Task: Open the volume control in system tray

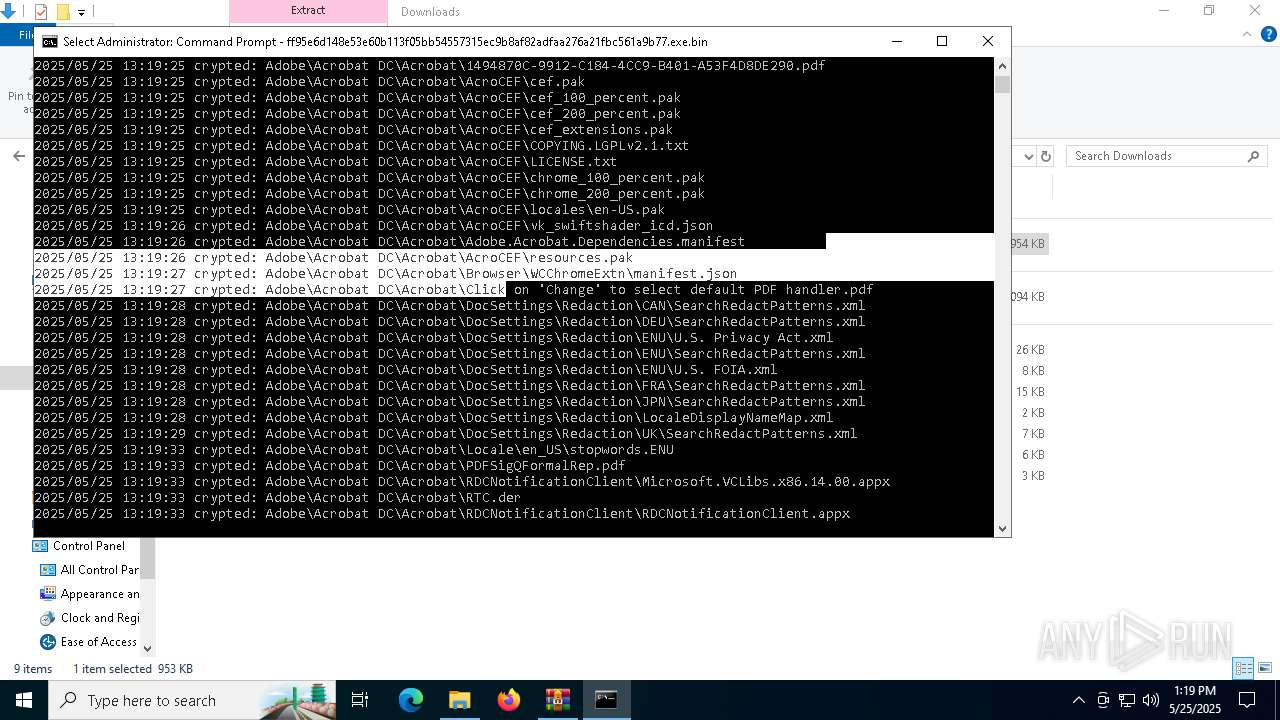Action: click(x=1151, y=700)
